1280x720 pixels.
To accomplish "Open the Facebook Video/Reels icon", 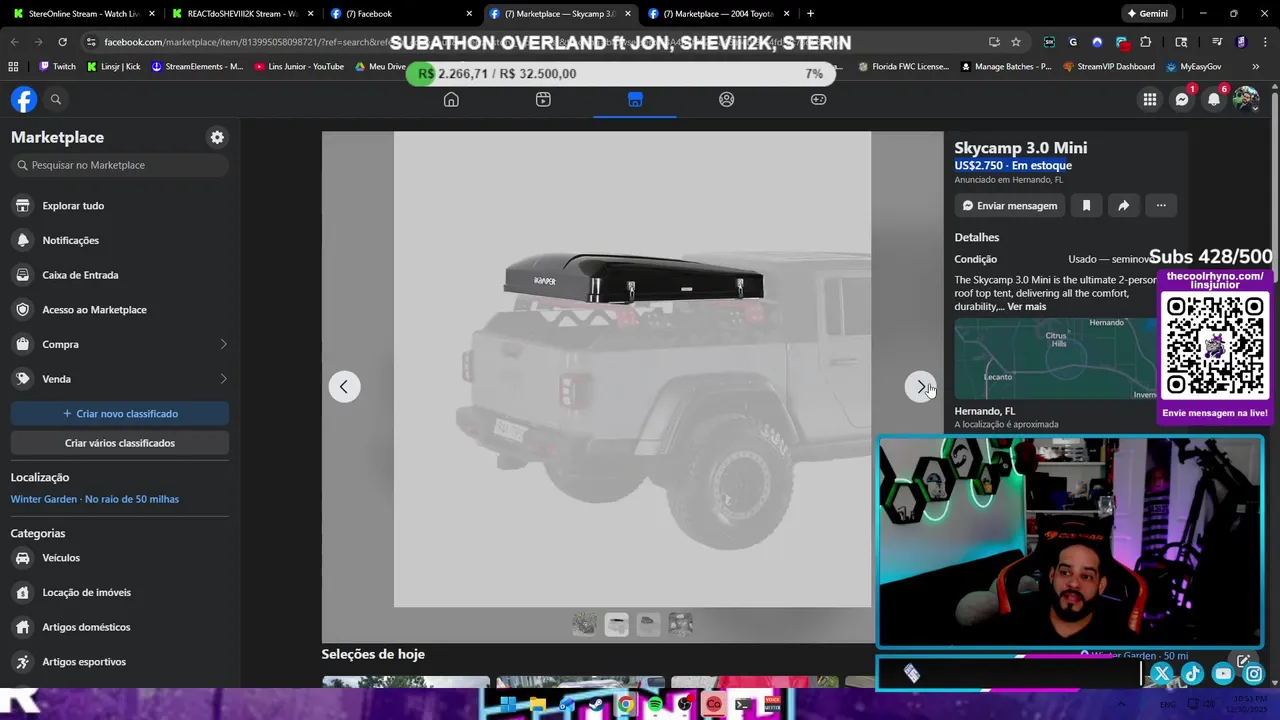I will pyautogui.click(x=543, y=99).
